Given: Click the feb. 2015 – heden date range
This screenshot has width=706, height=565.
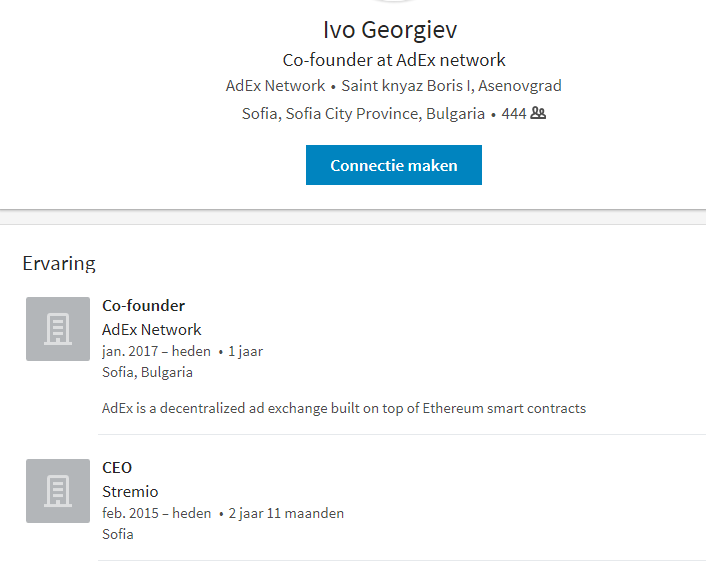Looking at the screenshot, I should click(157, 513).
